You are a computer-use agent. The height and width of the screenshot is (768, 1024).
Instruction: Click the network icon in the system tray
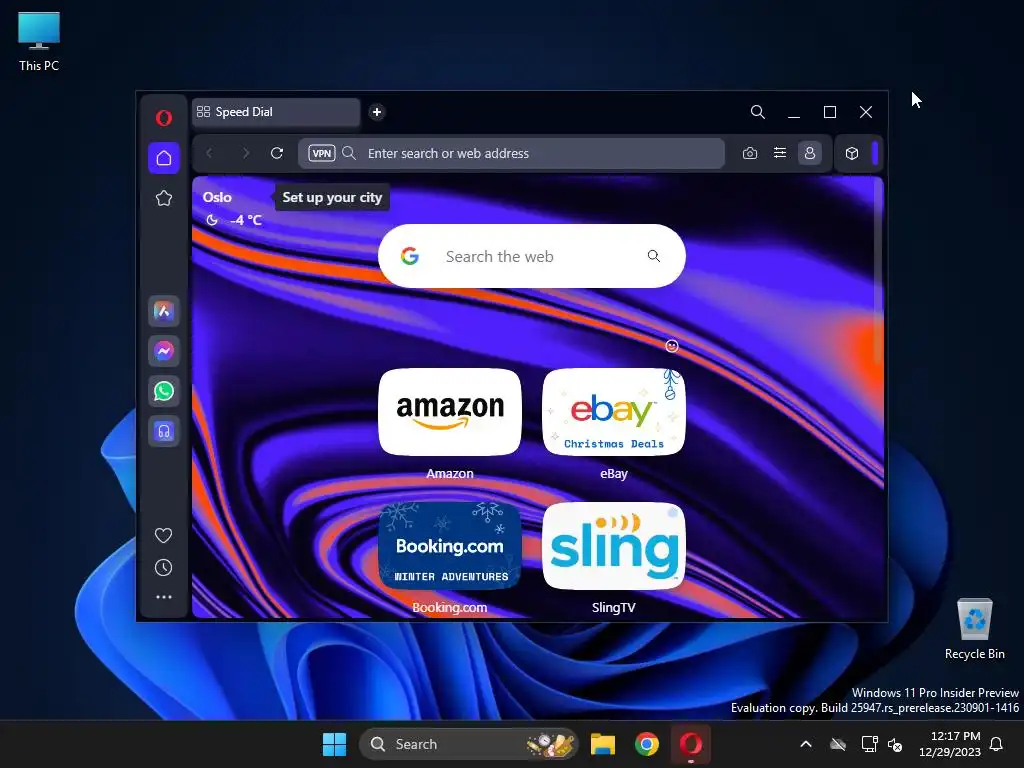[869, 744]
